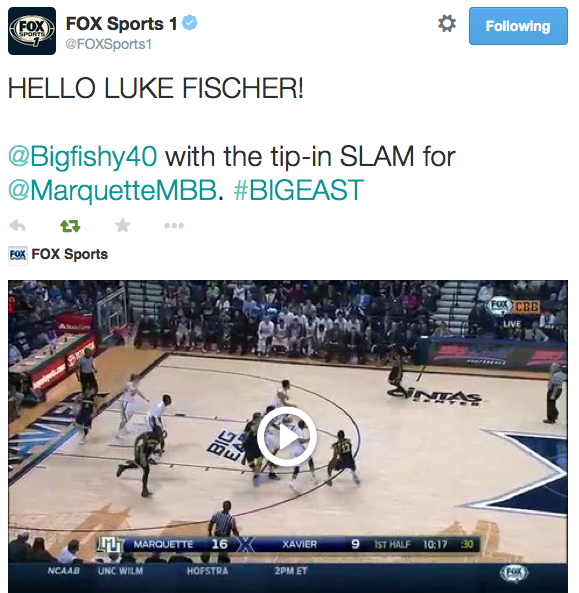Viewport: 579px width, 593px height.
Task: Click the FOX CBB logo in video
Action: [x=514, y=306]
